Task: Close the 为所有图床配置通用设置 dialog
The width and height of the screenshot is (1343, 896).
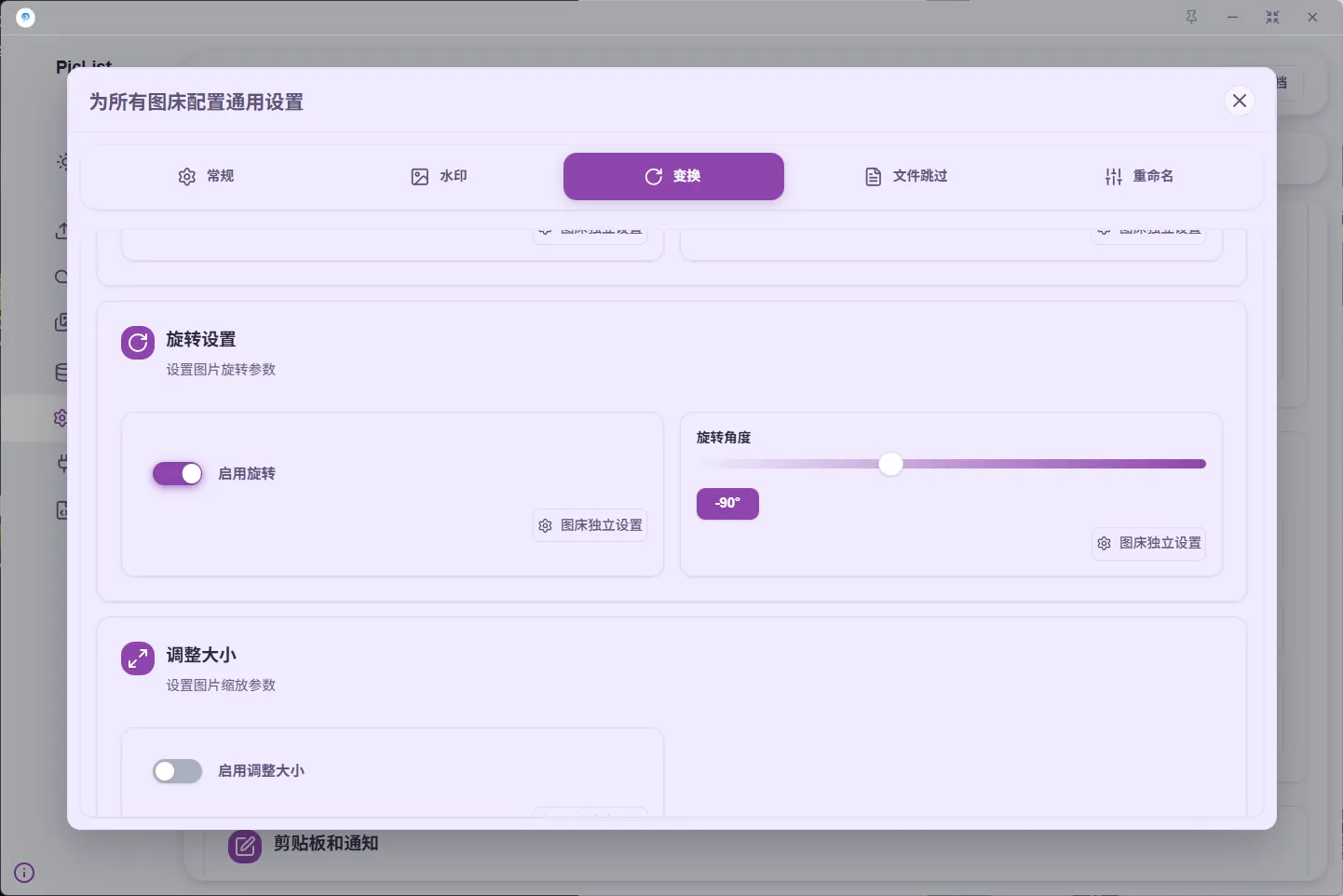Action: click(1239, 101)
